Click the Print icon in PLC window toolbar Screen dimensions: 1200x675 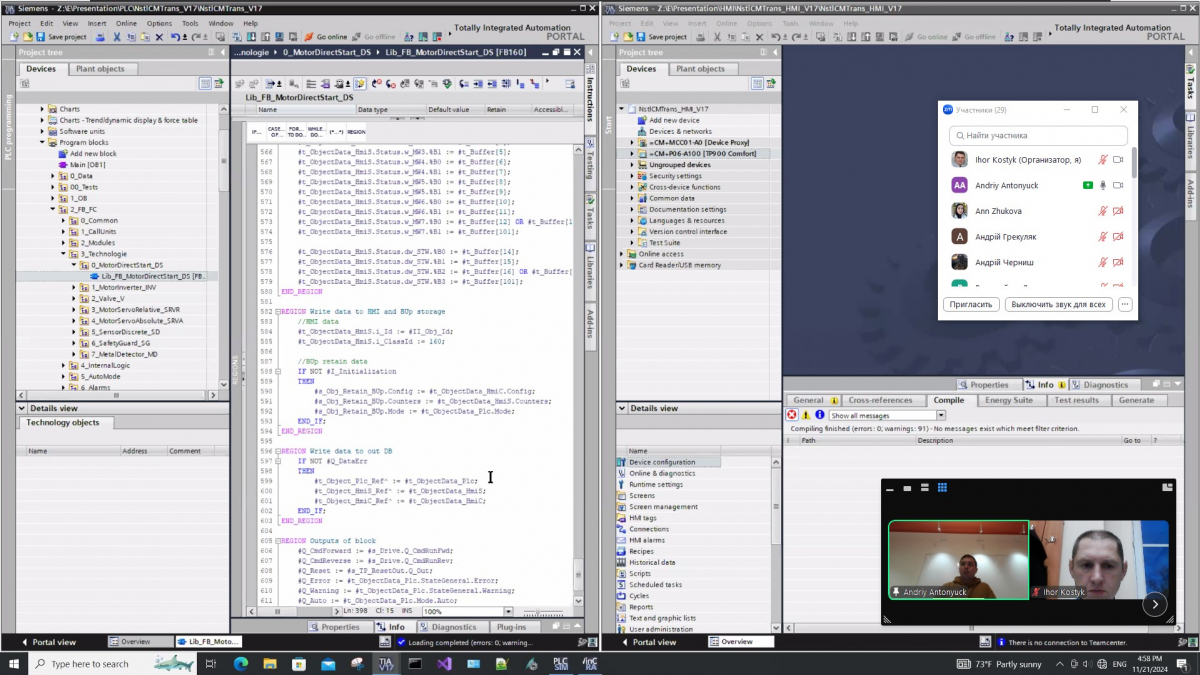pos(100,37)
